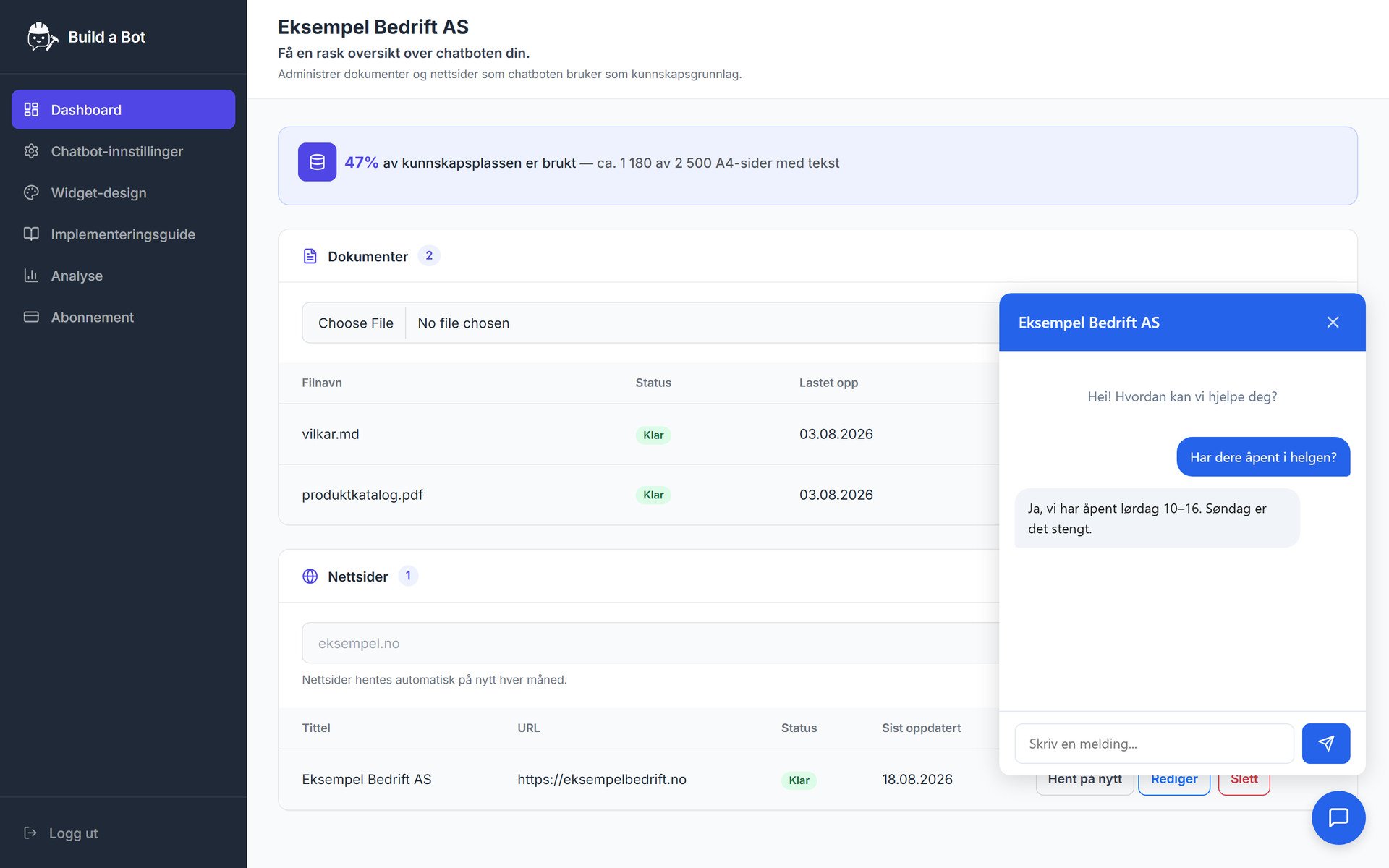The width and height of the screenshot is (1389, 868).
Task: Click the Choose File button
Action: pyautogui.click(x=355, y=323)
